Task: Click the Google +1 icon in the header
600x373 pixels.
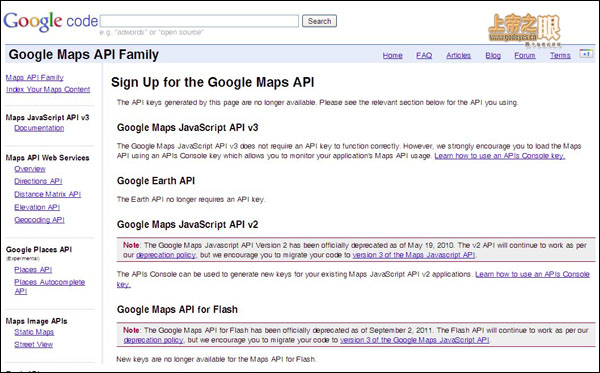Action: 586,54
